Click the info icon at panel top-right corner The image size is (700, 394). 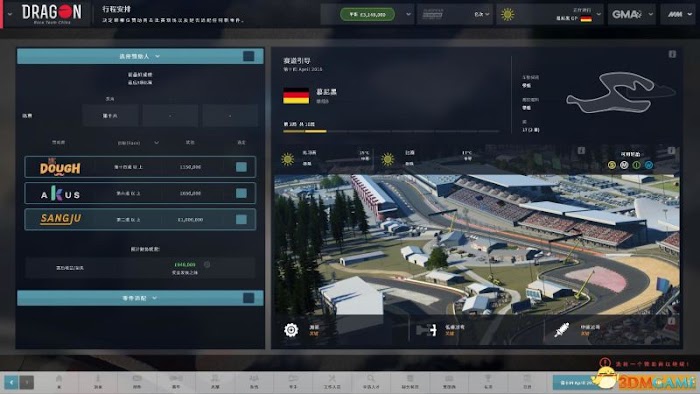pos(672,54)
